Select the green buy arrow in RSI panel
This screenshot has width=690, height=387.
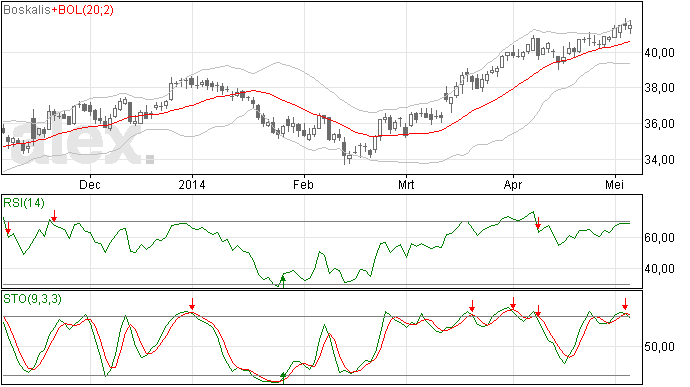(x=283, y=281)
